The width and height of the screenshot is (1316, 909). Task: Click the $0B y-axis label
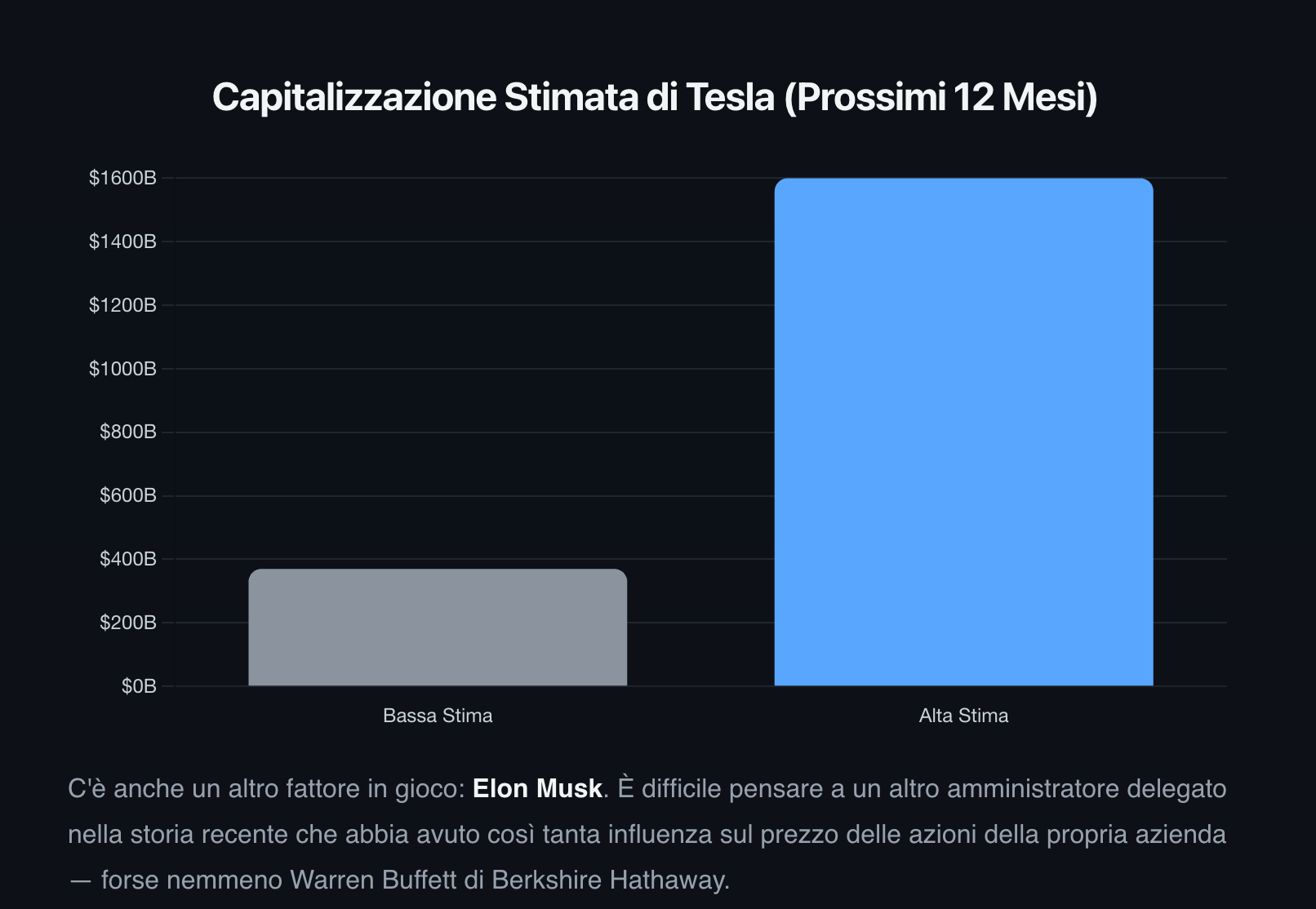[139, 686]
